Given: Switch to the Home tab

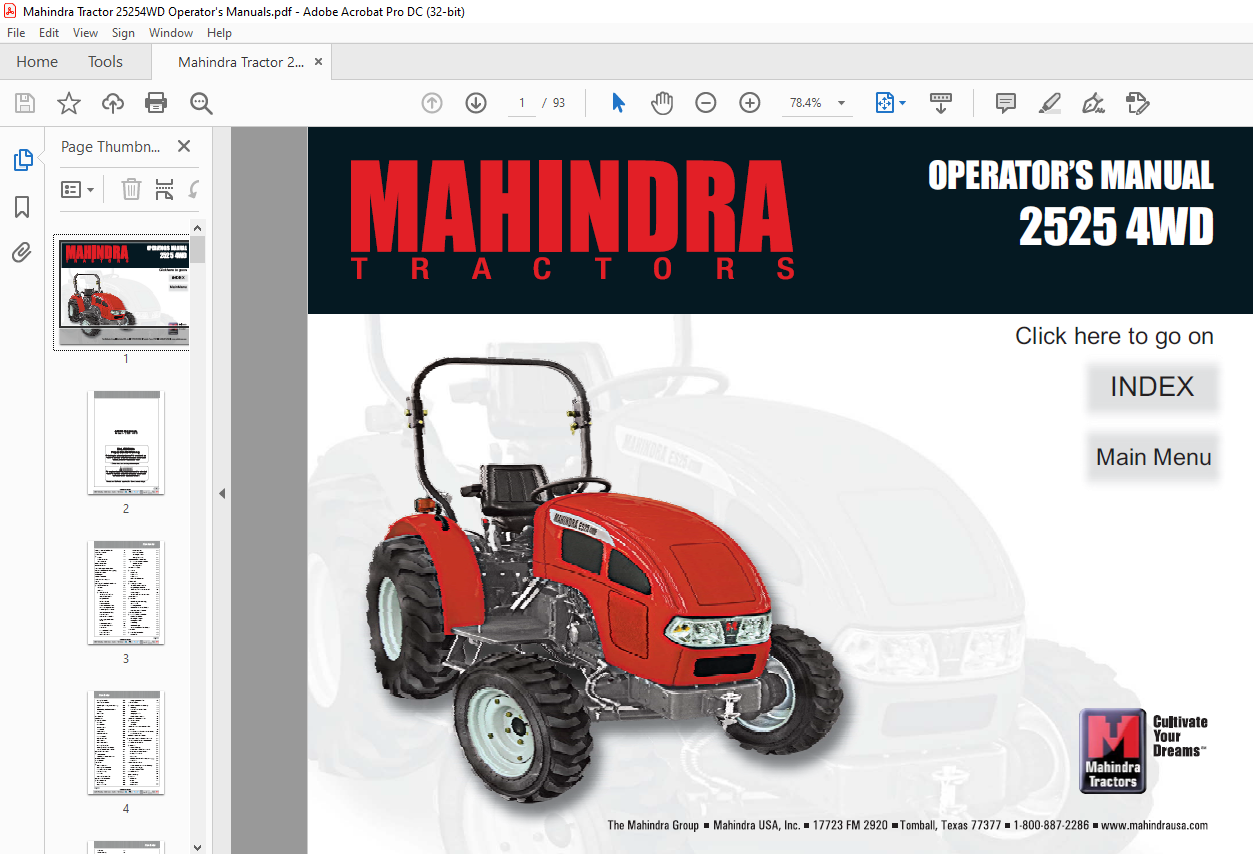Looking at the screenshot, I should click(x=37, y=62).
